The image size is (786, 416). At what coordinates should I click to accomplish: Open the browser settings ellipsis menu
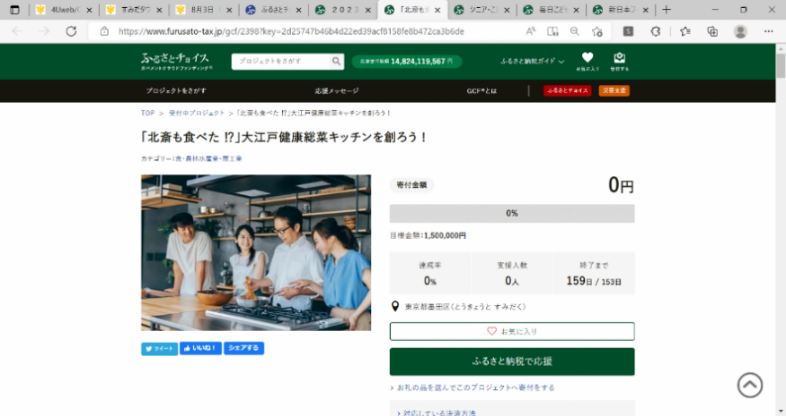pos(768,31)
